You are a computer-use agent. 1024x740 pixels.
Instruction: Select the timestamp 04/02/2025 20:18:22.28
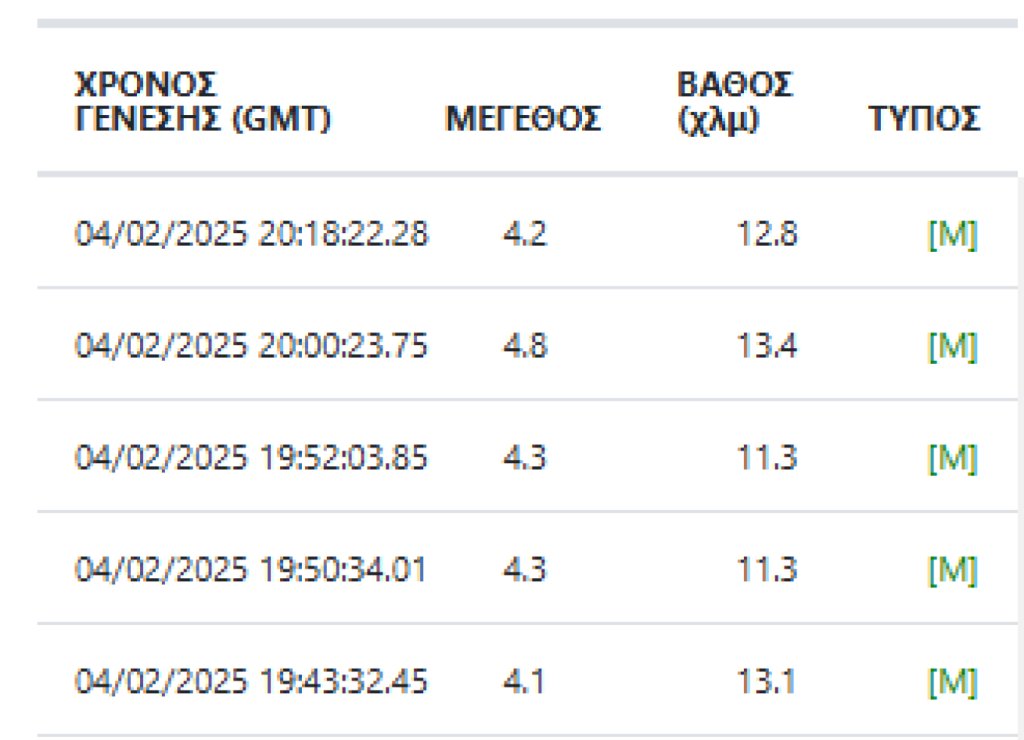point(251,234)
